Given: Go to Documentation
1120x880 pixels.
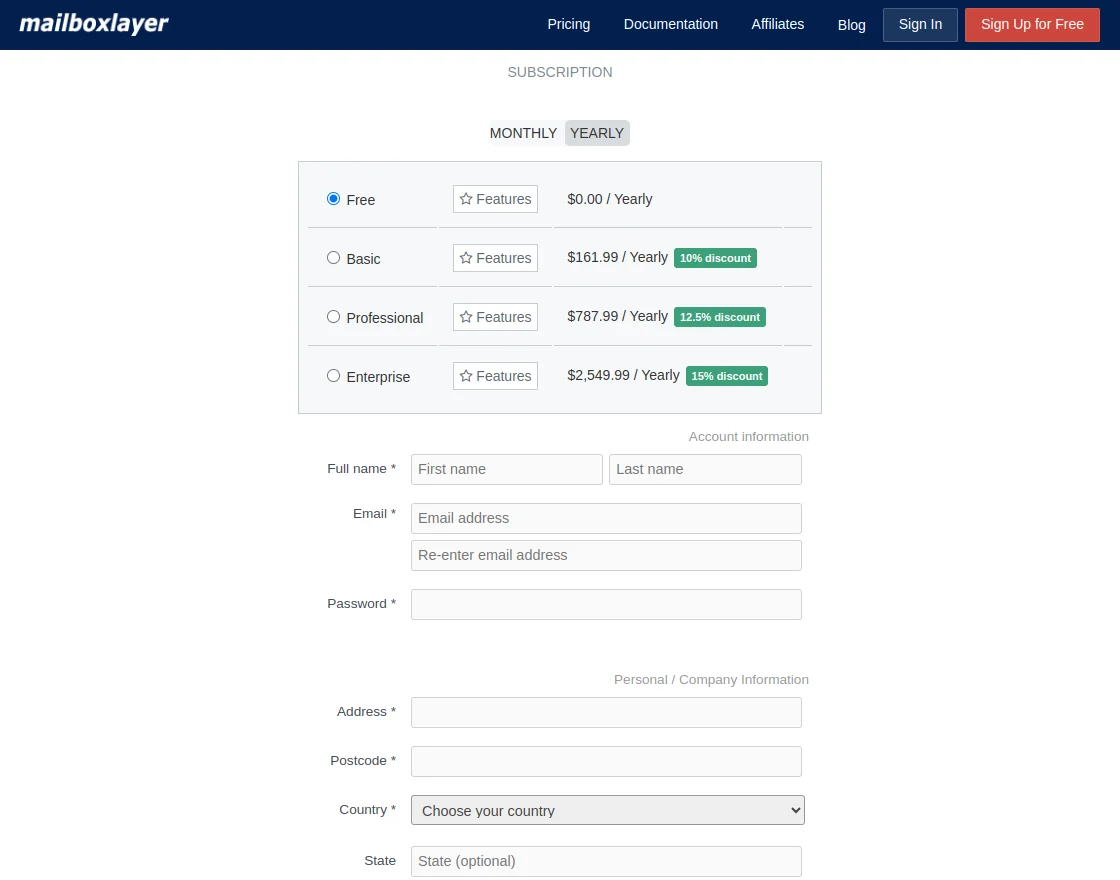Looking at the screenshot, I should pos(670,24).
